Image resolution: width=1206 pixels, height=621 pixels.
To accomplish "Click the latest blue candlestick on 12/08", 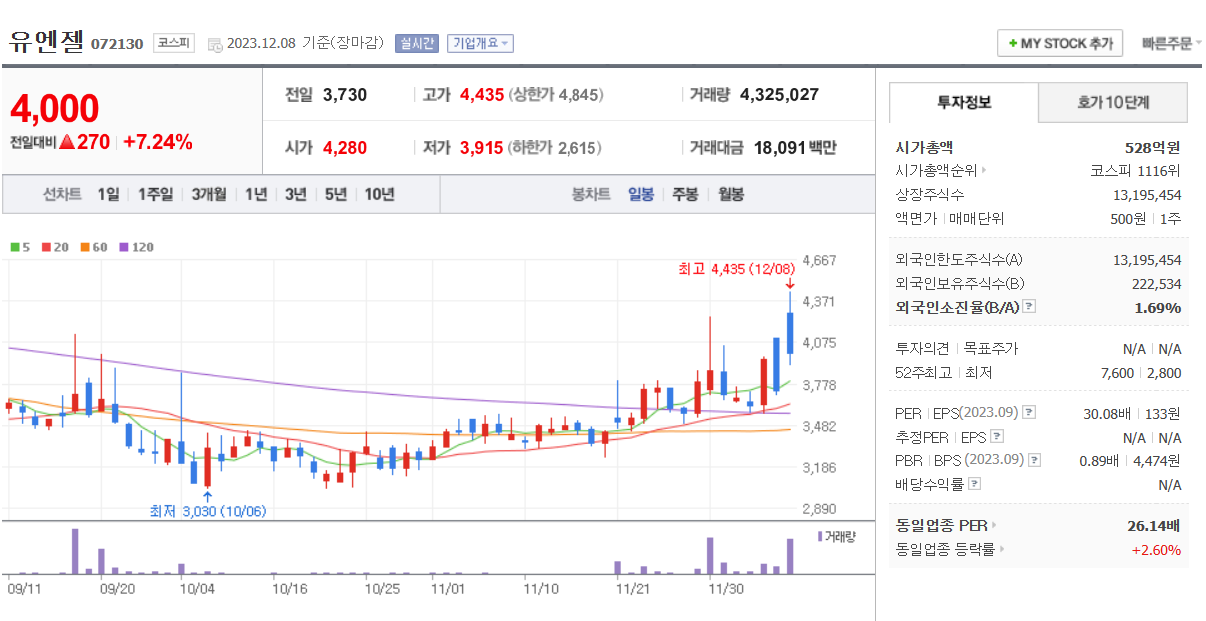I will tap(790, 333).
